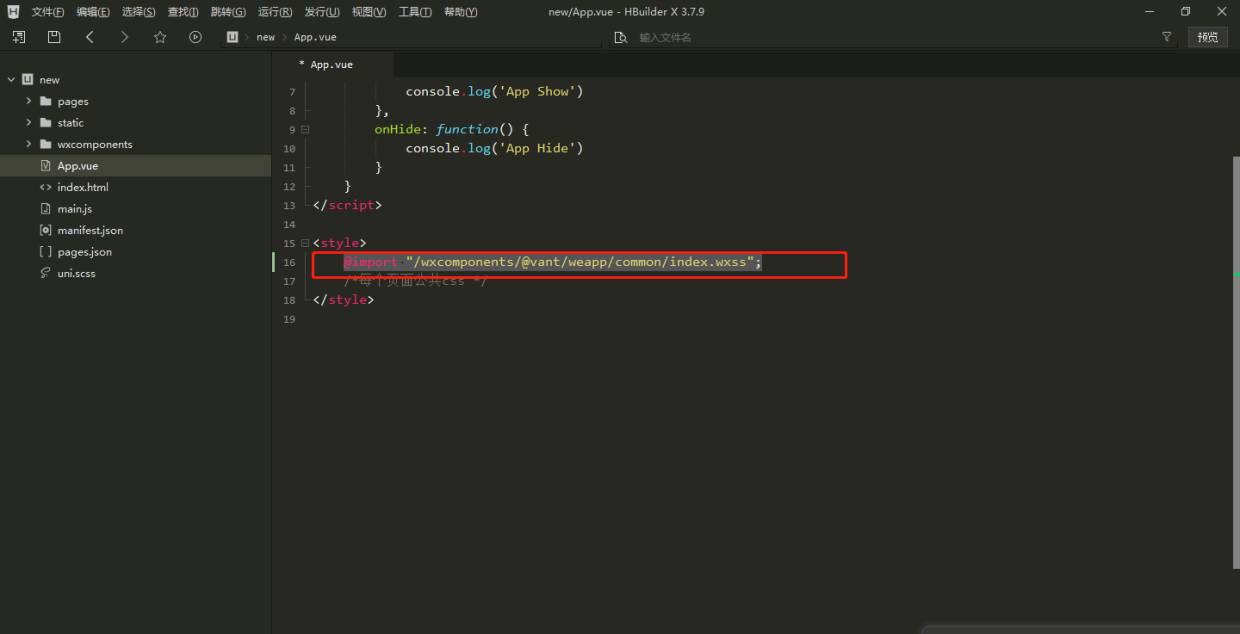Expand the wxcomponents folder
Image resolution: width=1240 pixels, height=634 pixels.
[x=29, y=144]
